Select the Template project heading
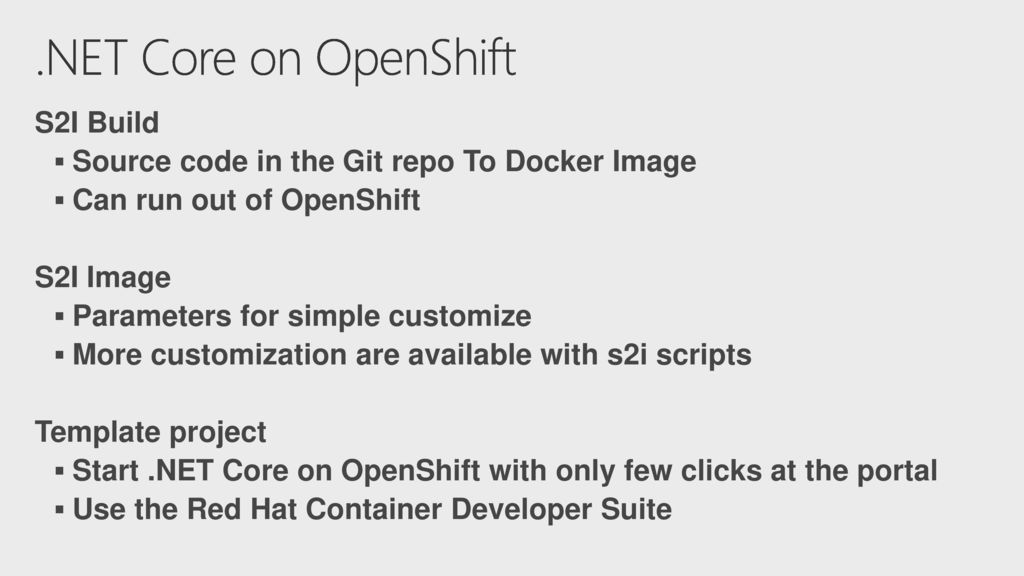This screenshot has width=1024, height=576. [x=150, y=433]
